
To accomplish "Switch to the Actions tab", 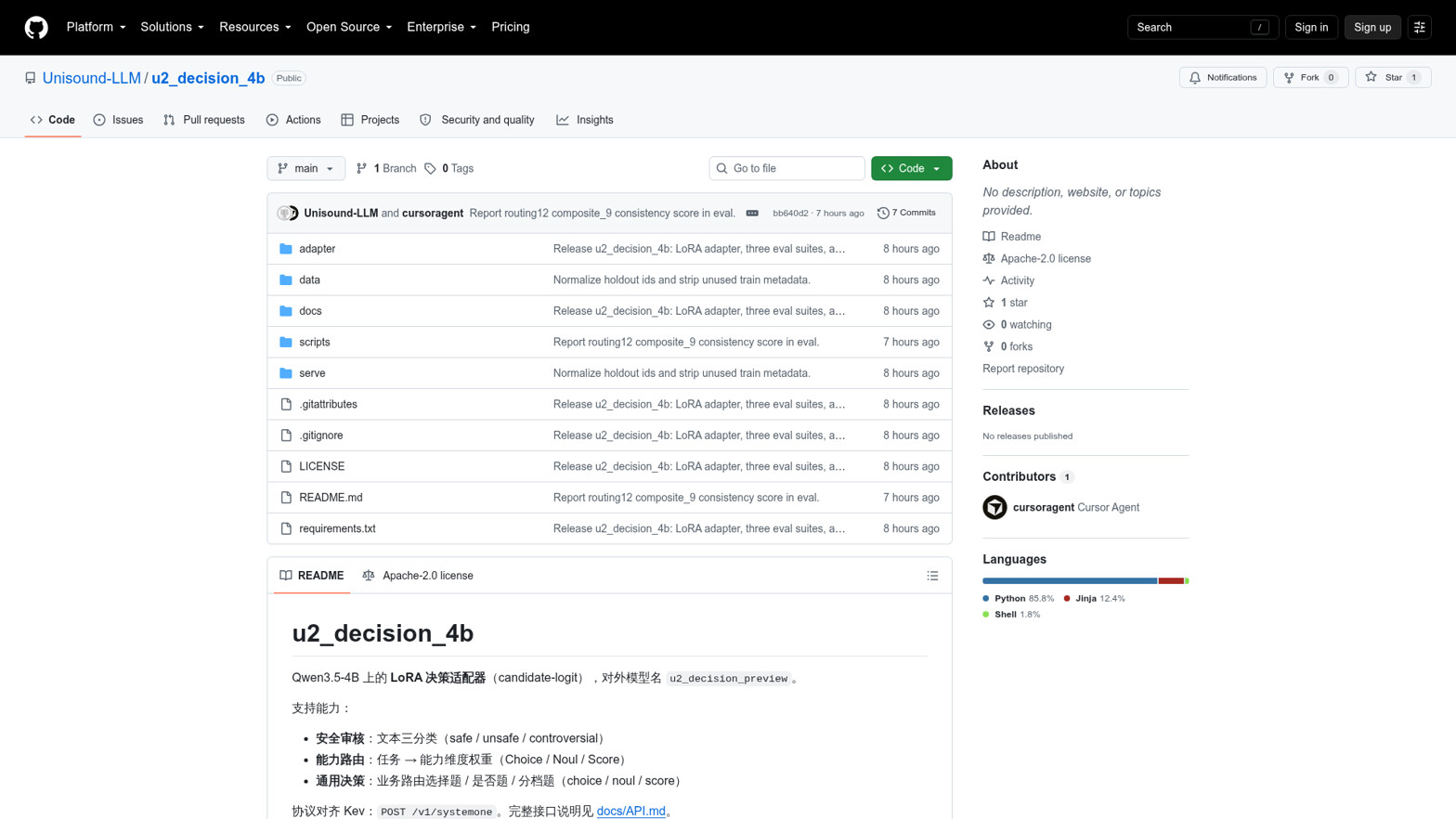I will point(293,120).
